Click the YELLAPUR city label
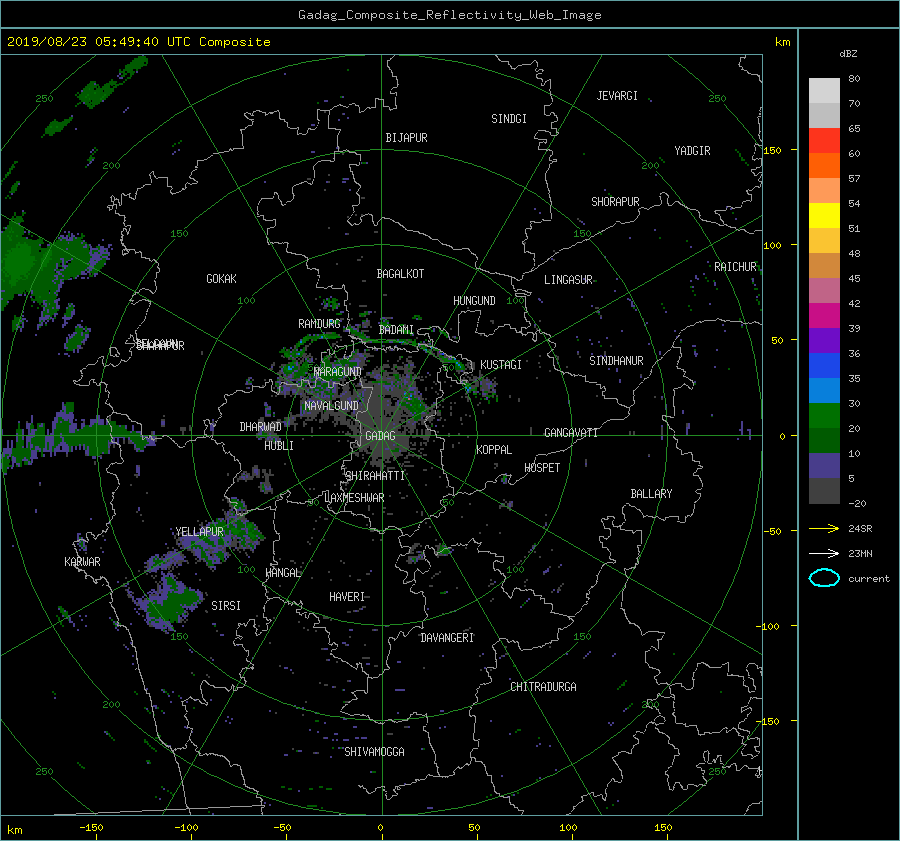This screenshot has width=900, height=841. [199, 532]
